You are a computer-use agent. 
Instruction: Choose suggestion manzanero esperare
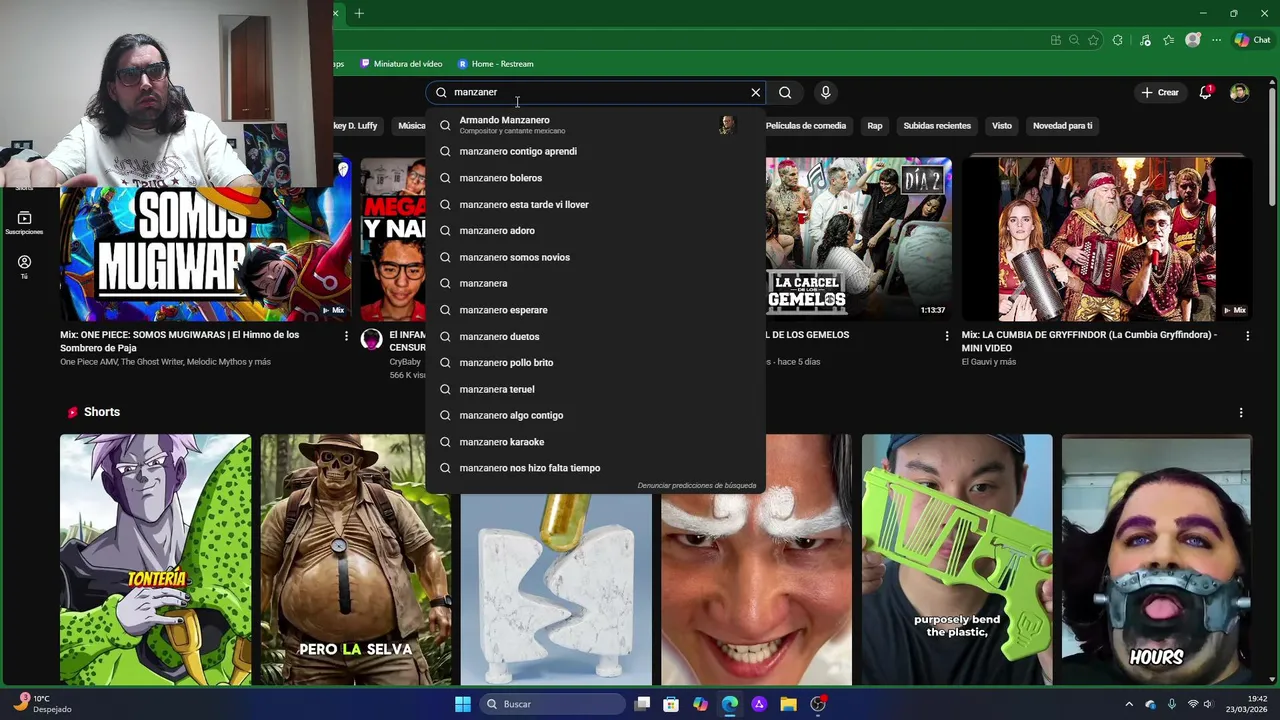point(596,310)
